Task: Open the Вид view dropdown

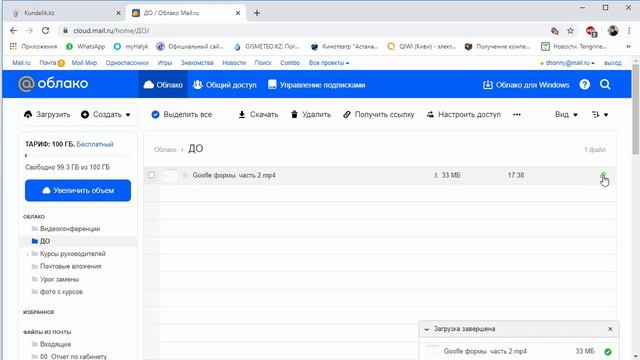Action: (566, 115)
